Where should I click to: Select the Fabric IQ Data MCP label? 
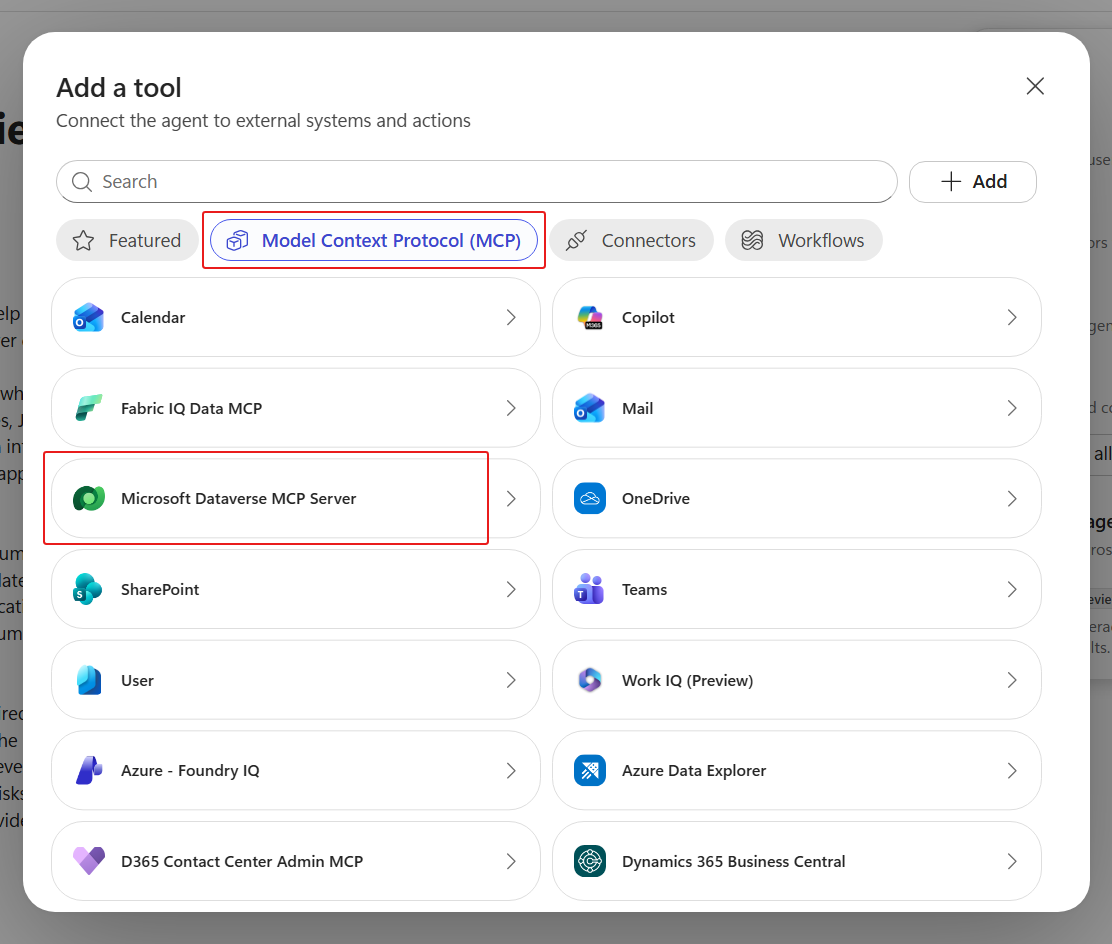pyautogui.click(x=191, y=409)
